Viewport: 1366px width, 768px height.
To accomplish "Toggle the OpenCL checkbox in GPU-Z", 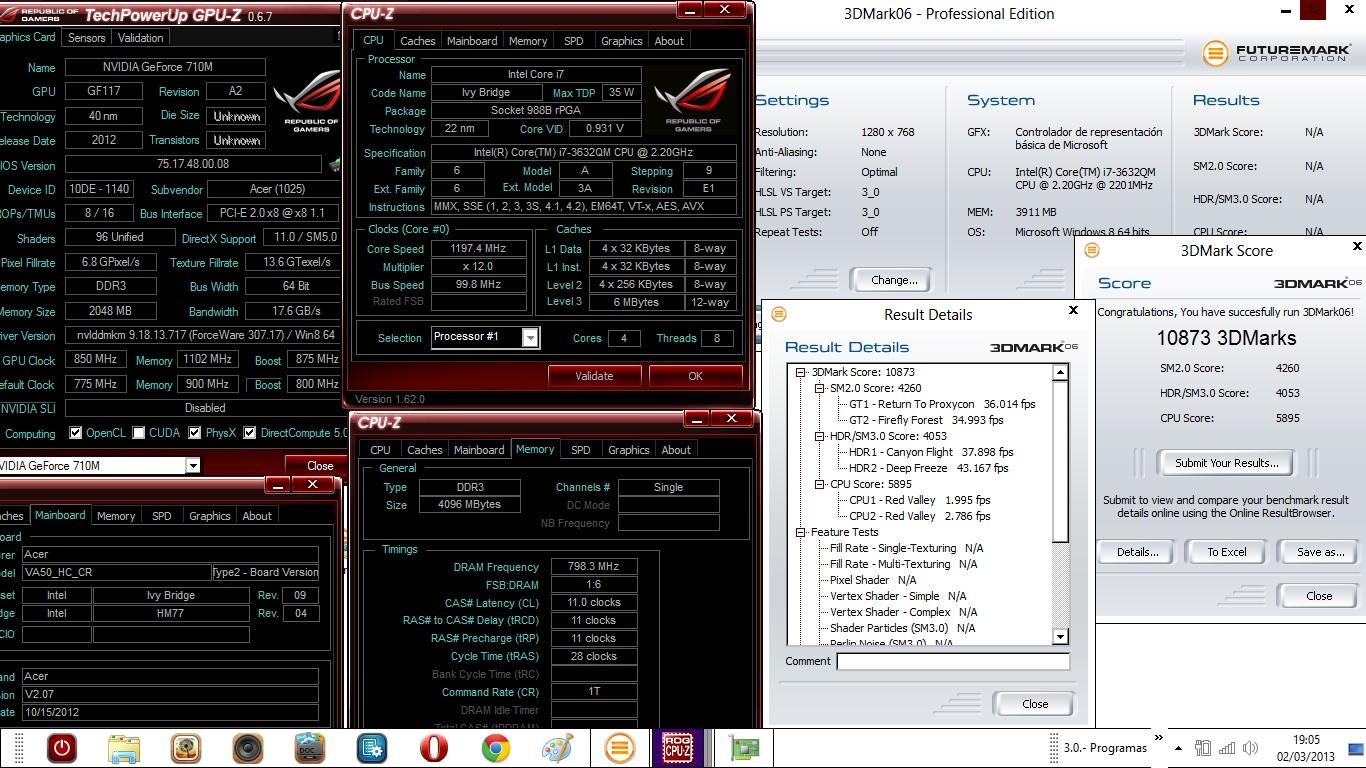I will click(75, 433).
